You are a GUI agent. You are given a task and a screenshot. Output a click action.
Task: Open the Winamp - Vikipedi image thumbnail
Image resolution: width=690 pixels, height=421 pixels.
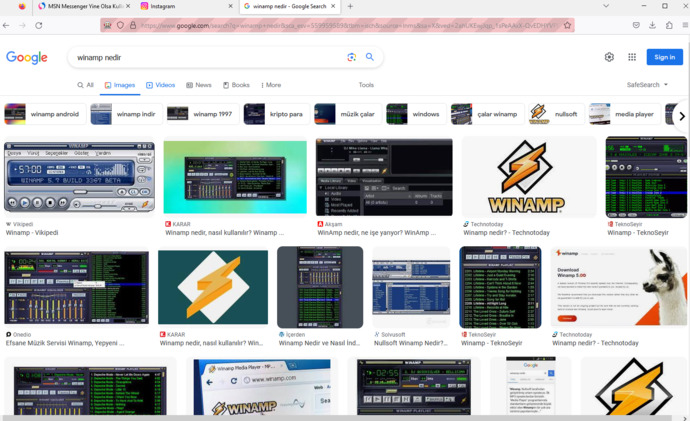(79, 177)
